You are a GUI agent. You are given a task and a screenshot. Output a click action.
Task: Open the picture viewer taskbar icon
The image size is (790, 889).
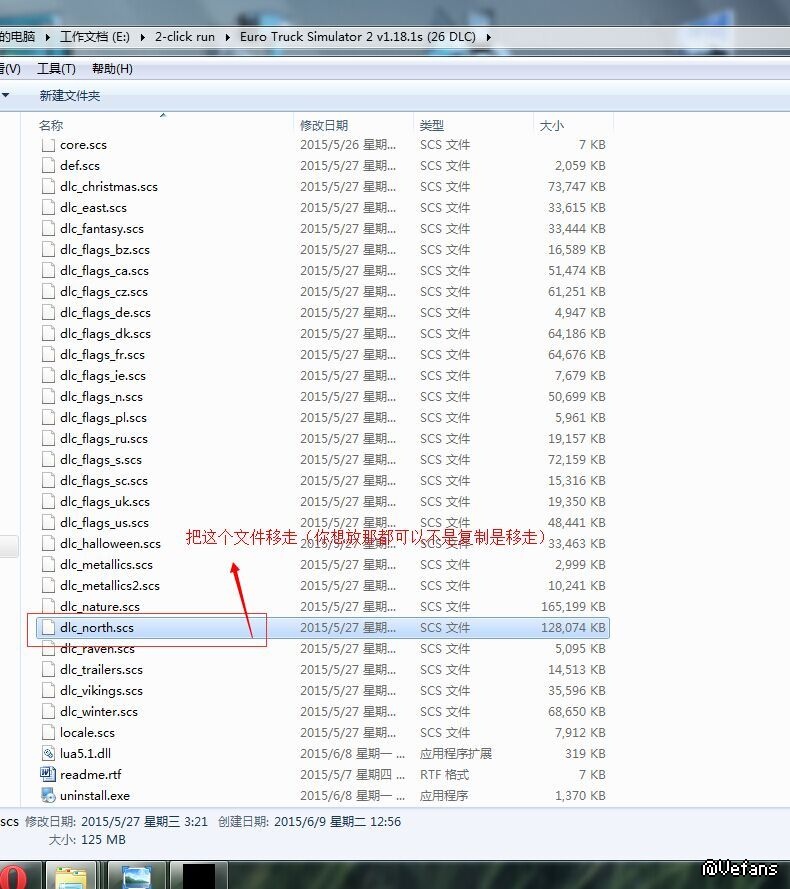coord(136,876)
